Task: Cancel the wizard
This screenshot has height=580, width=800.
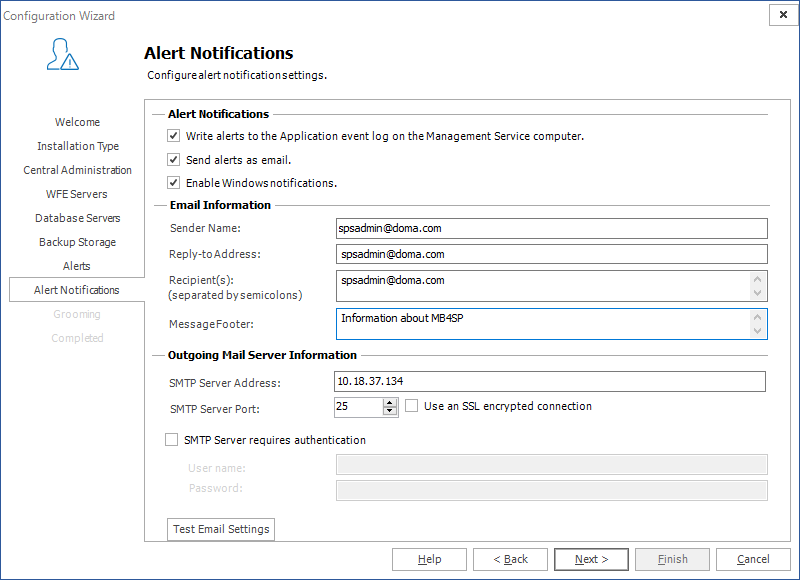Action: pos(753,559)
